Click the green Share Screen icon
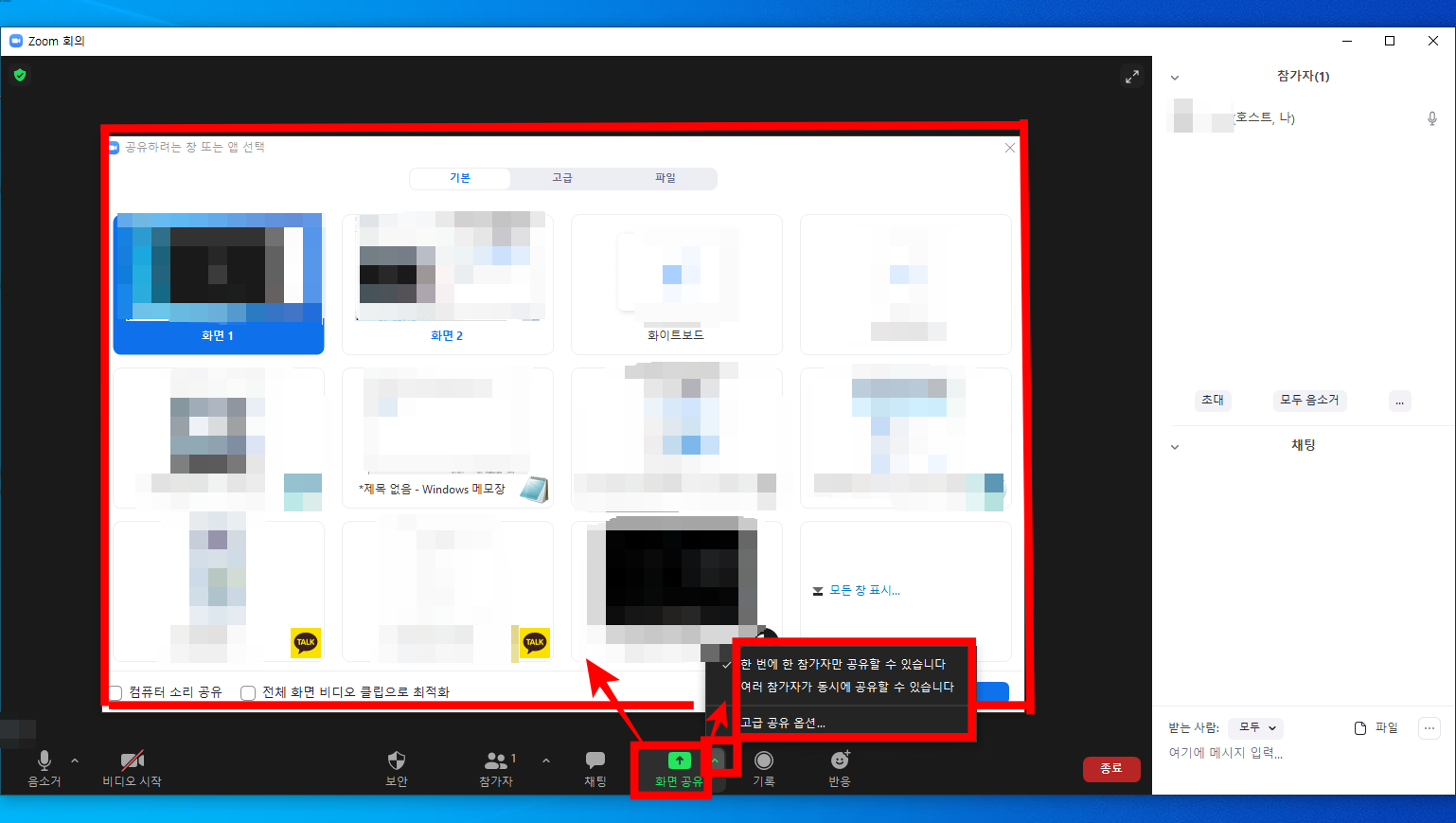This screenshot has width=1456, height=823. tap(680, 760)
